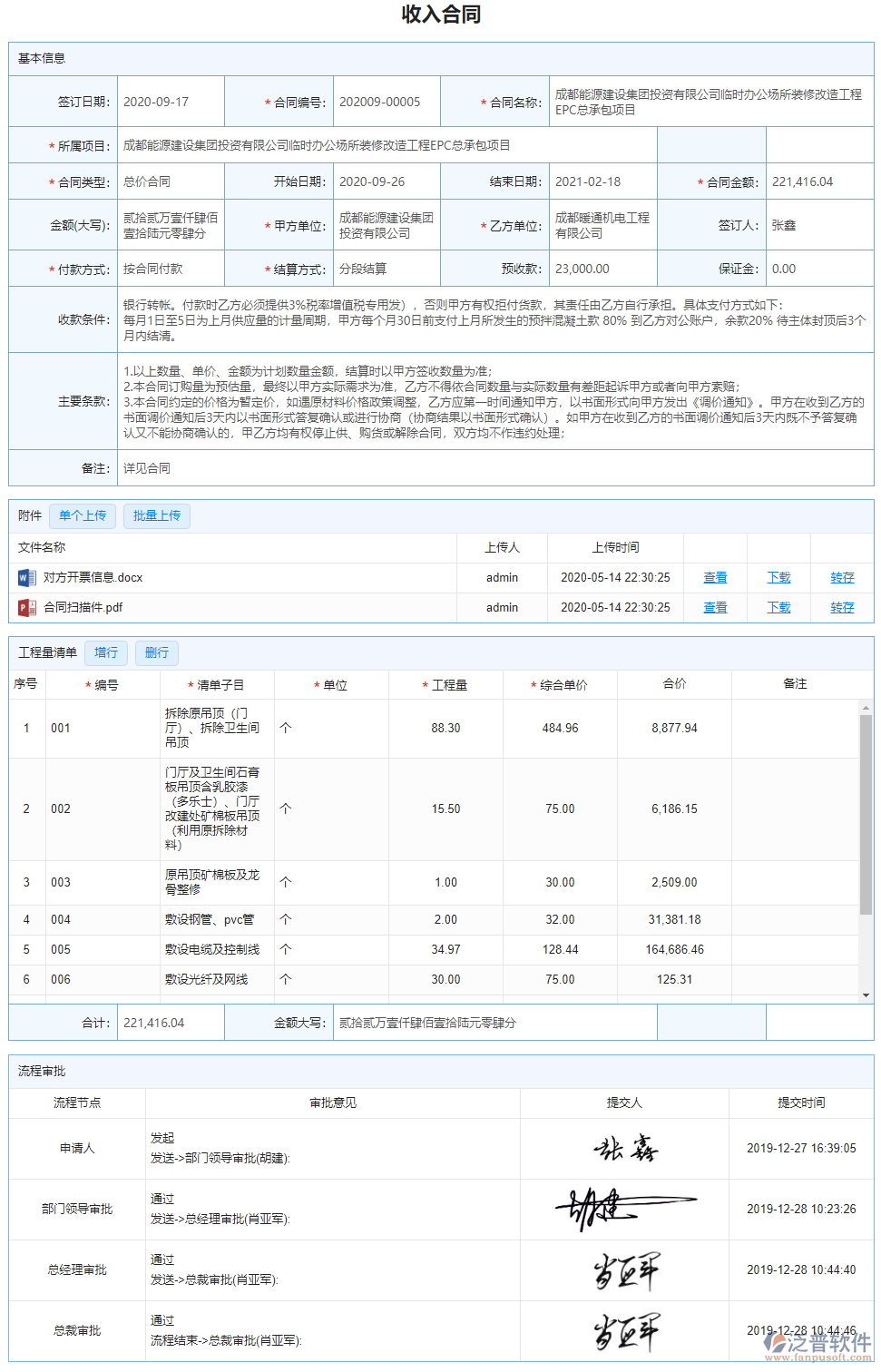
Task: Click 张鑫 signature in 申请人 row
Action: click(x=624, y=1148)
